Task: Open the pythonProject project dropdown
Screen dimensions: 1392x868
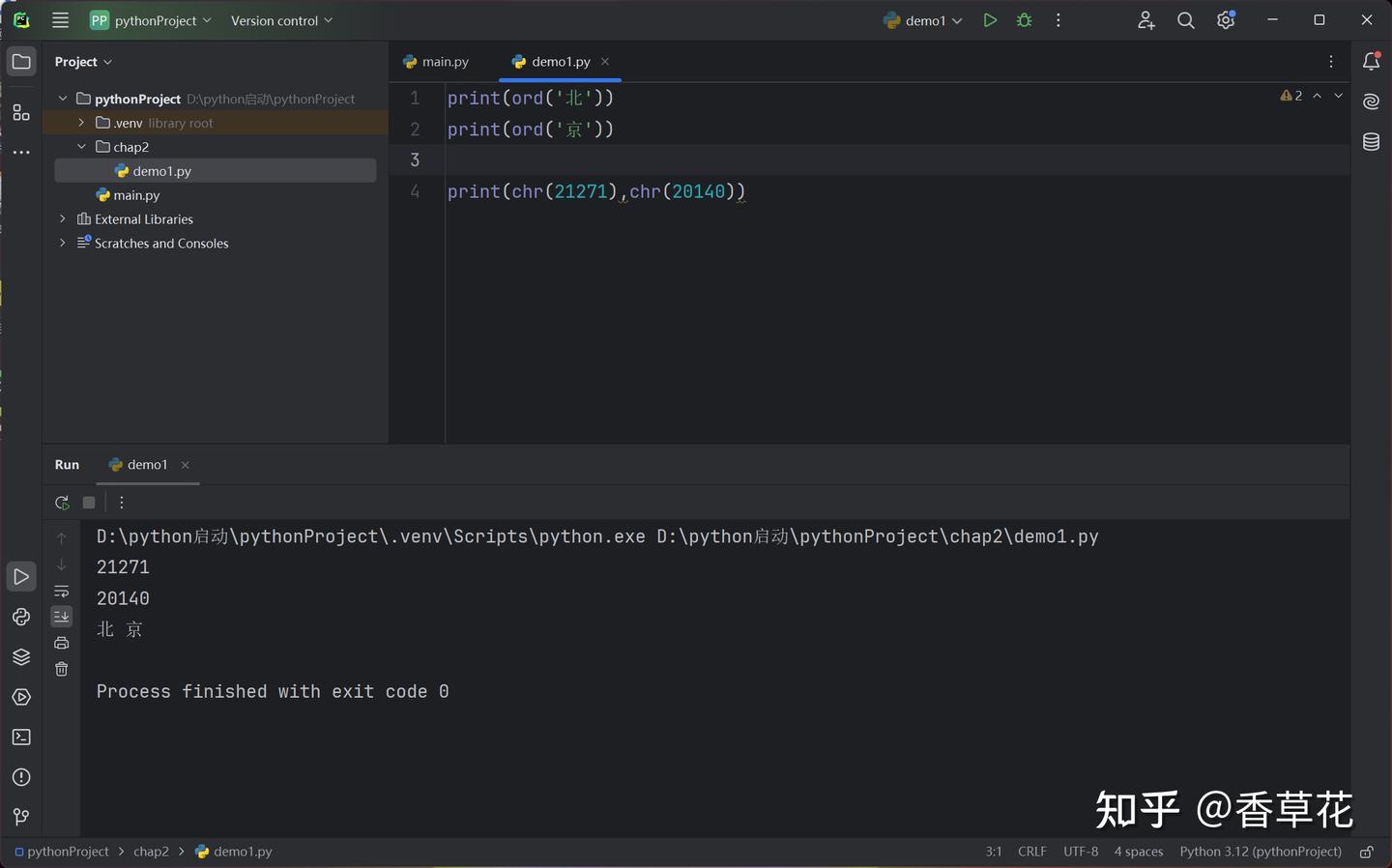Action: pos(151,20)
